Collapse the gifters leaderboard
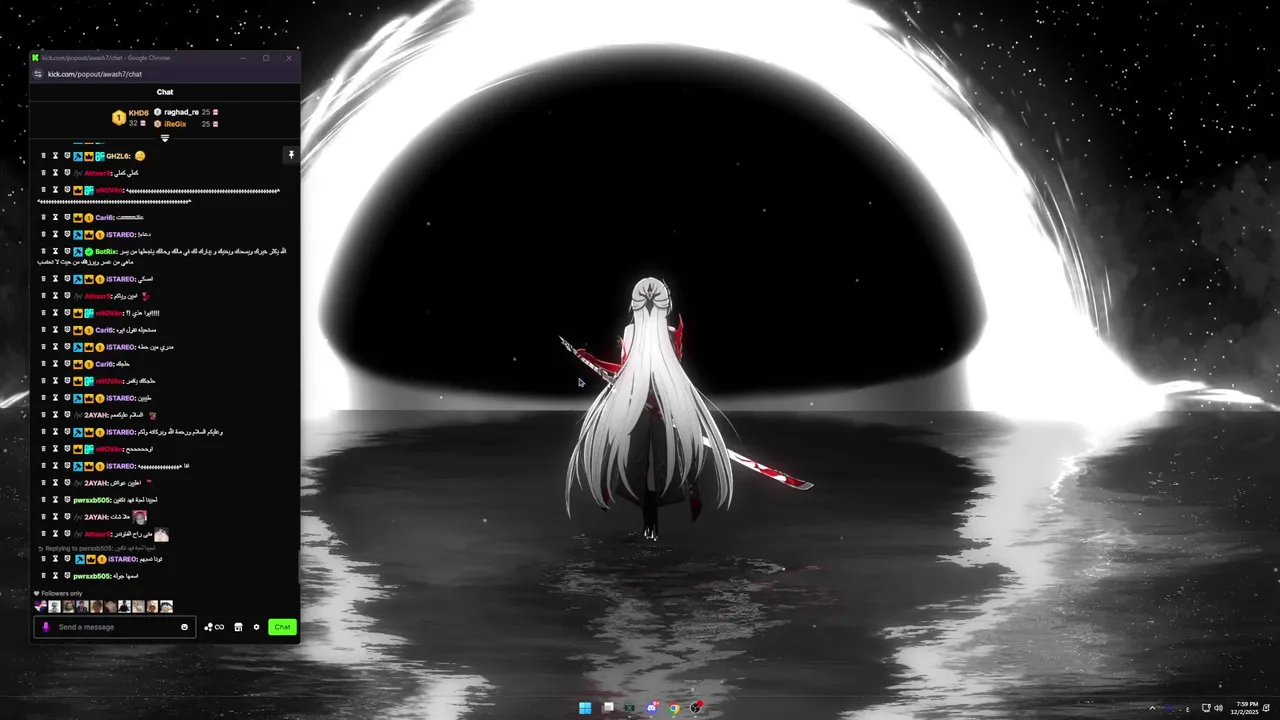 click(165, 138)
